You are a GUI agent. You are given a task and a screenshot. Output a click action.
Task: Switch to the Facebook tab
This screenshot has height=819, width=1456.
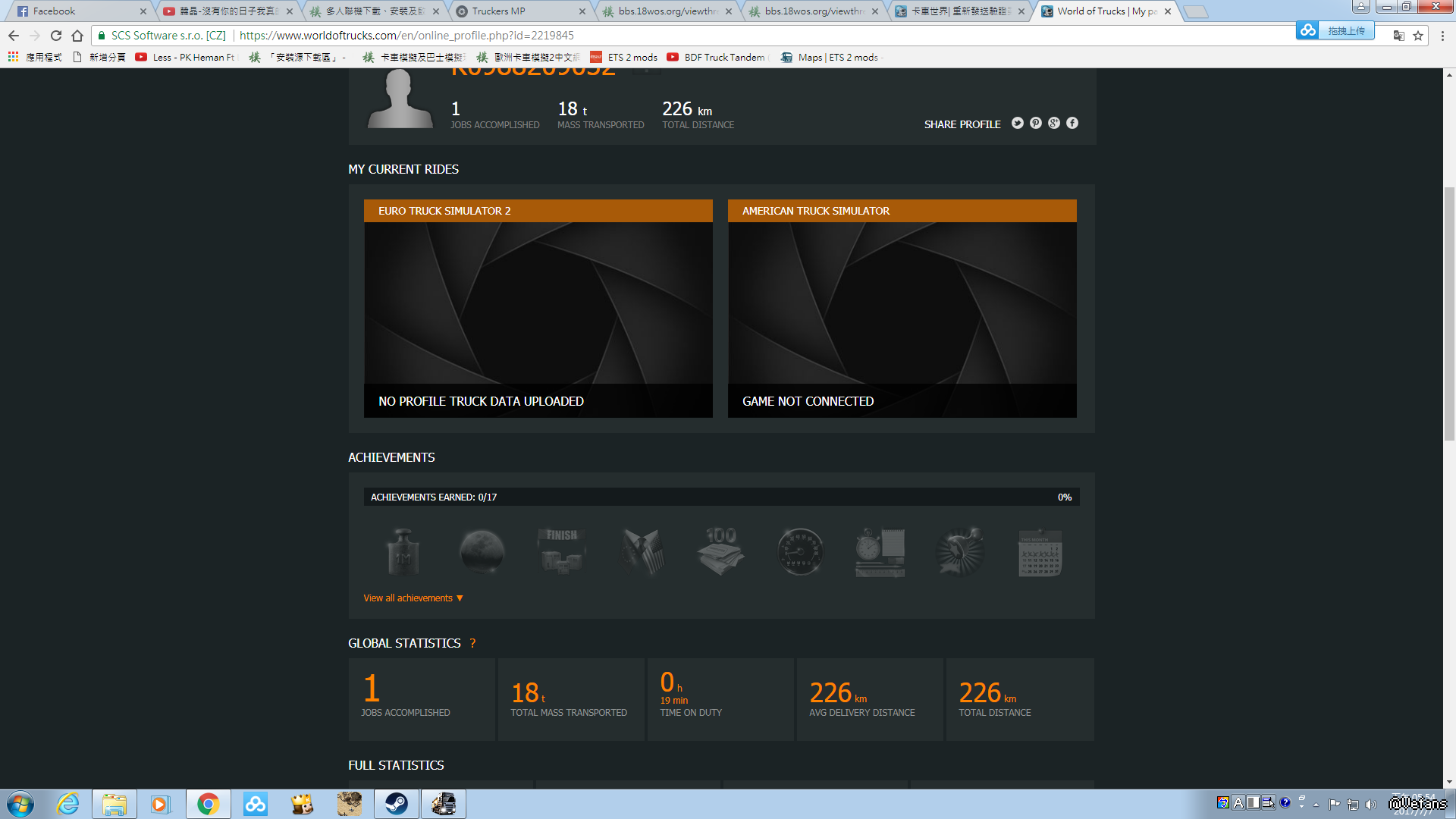tap(55, 11)
